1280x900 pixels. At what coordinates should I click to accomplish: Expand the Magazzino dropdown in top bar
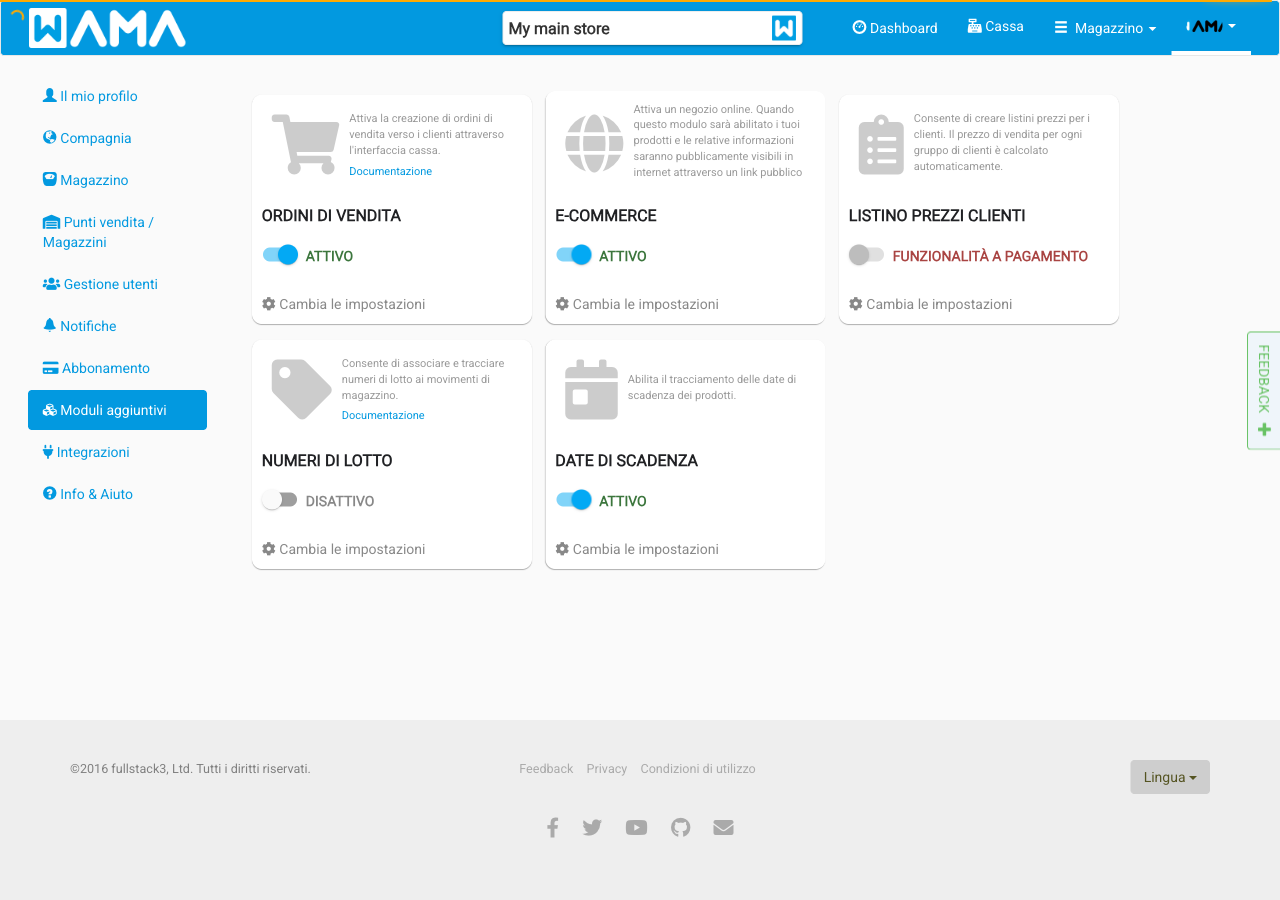tap(1105, 28)
